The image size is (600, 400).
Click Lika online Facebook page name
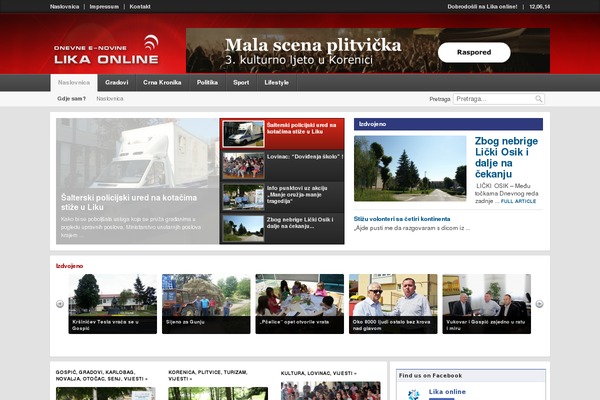point(447,392)
